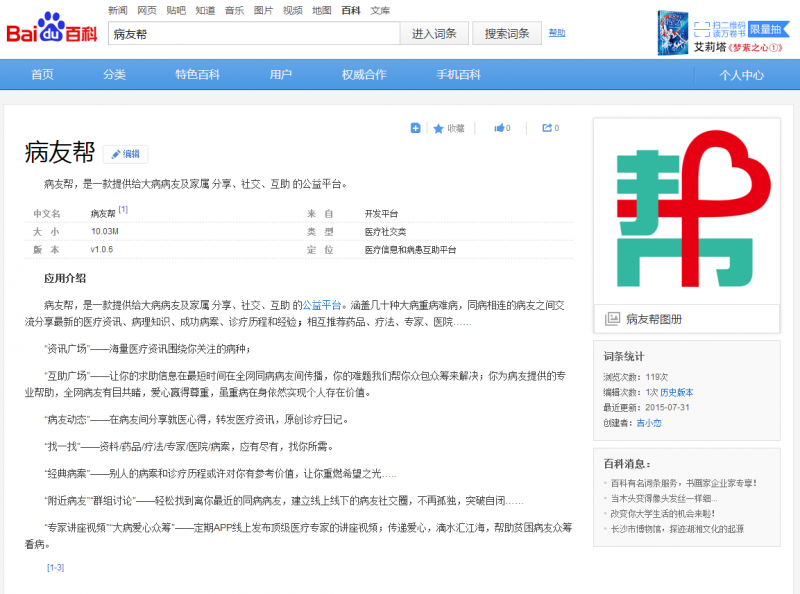Screen dimensions: 800x594
Task: Go to 文库 in top links
Action: 380,10
